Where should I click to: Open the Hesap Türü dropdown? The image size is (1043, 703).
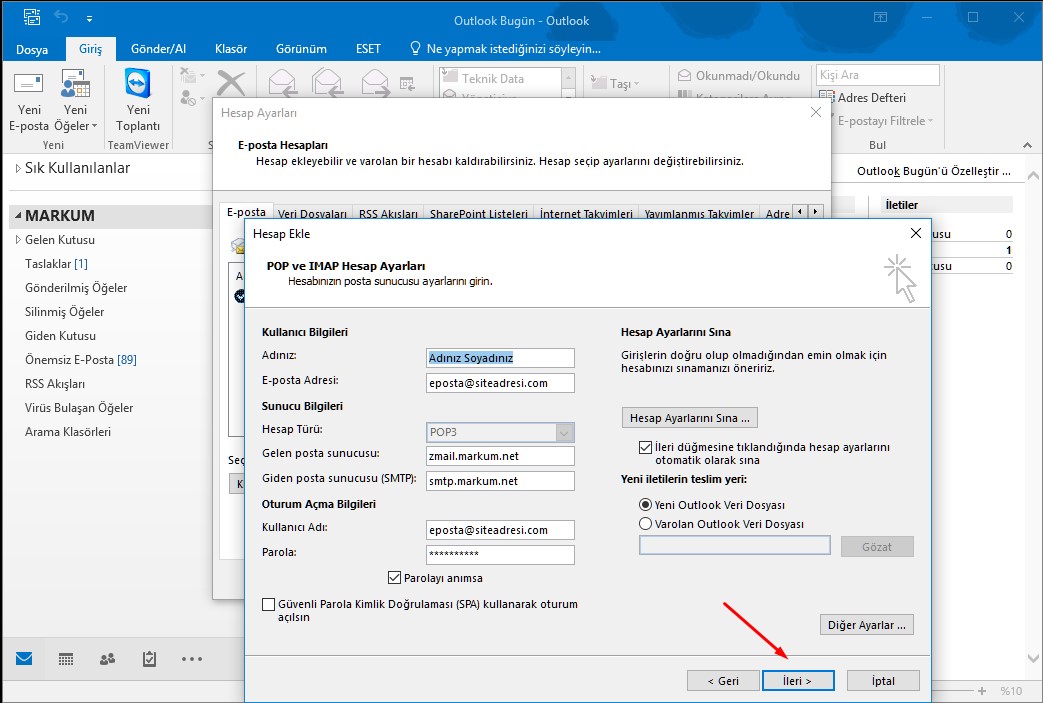coord(500,432)
